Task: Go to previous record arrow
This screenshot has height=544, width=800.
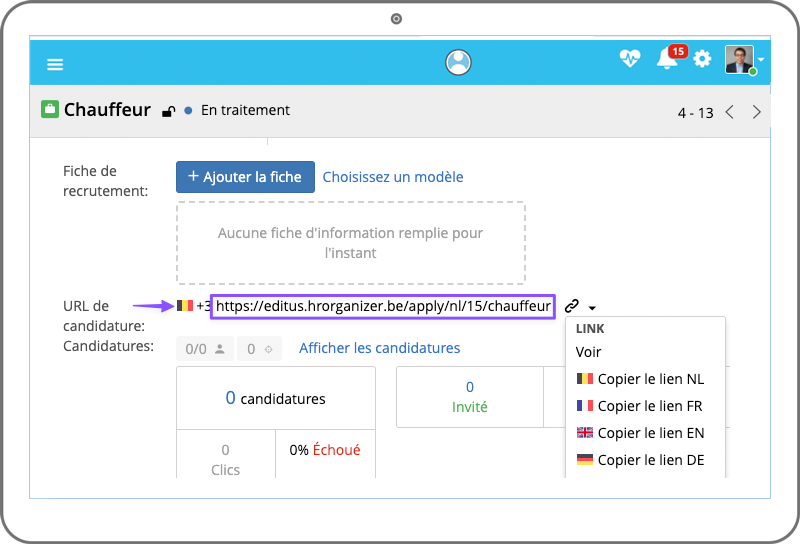Action: point(730,112)
